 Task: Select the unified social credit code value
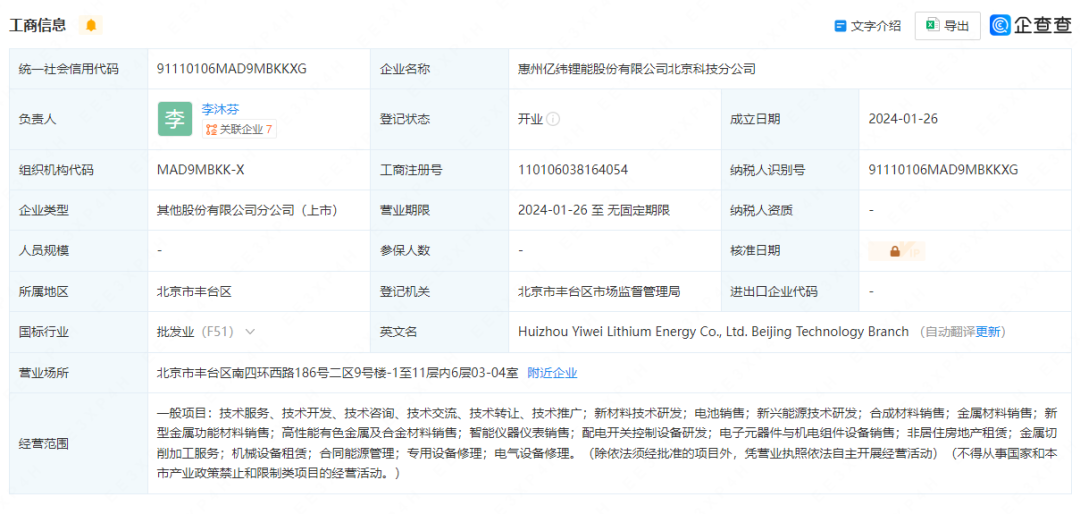(231, 69)
